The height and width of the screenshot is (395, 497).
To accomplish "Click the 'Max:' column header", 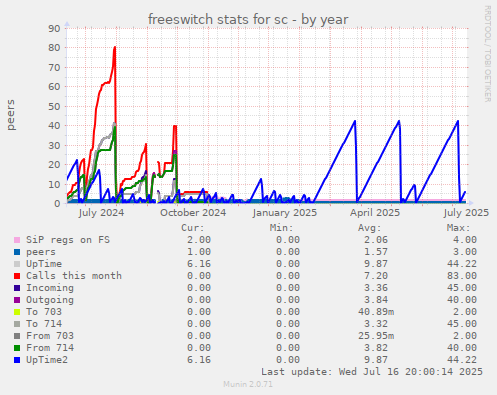I will 458,228.
